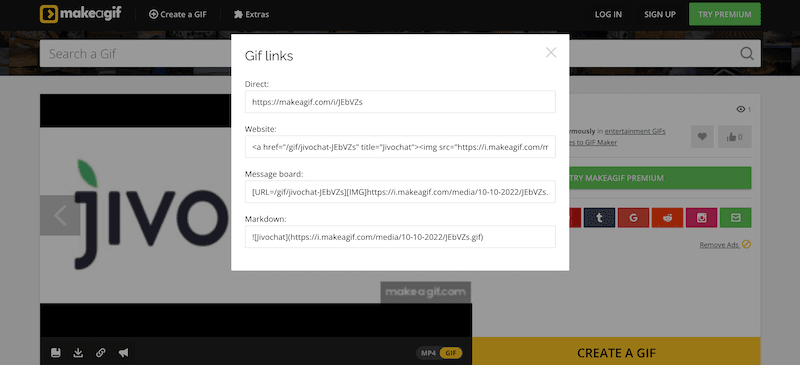Click the heart favorite icon
The width and height of the screenshot is (800, 365).
tap(702, 137)
